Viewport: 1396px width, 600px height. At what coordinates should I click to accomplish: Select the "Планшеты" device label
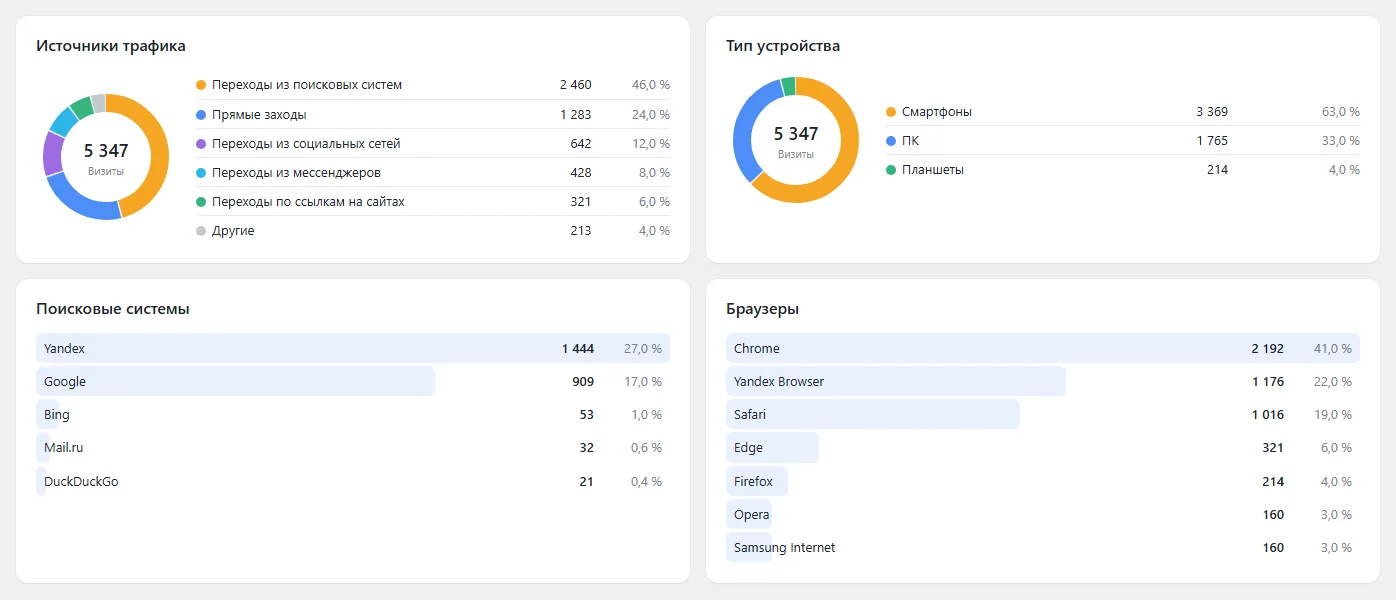coord(933,170)
